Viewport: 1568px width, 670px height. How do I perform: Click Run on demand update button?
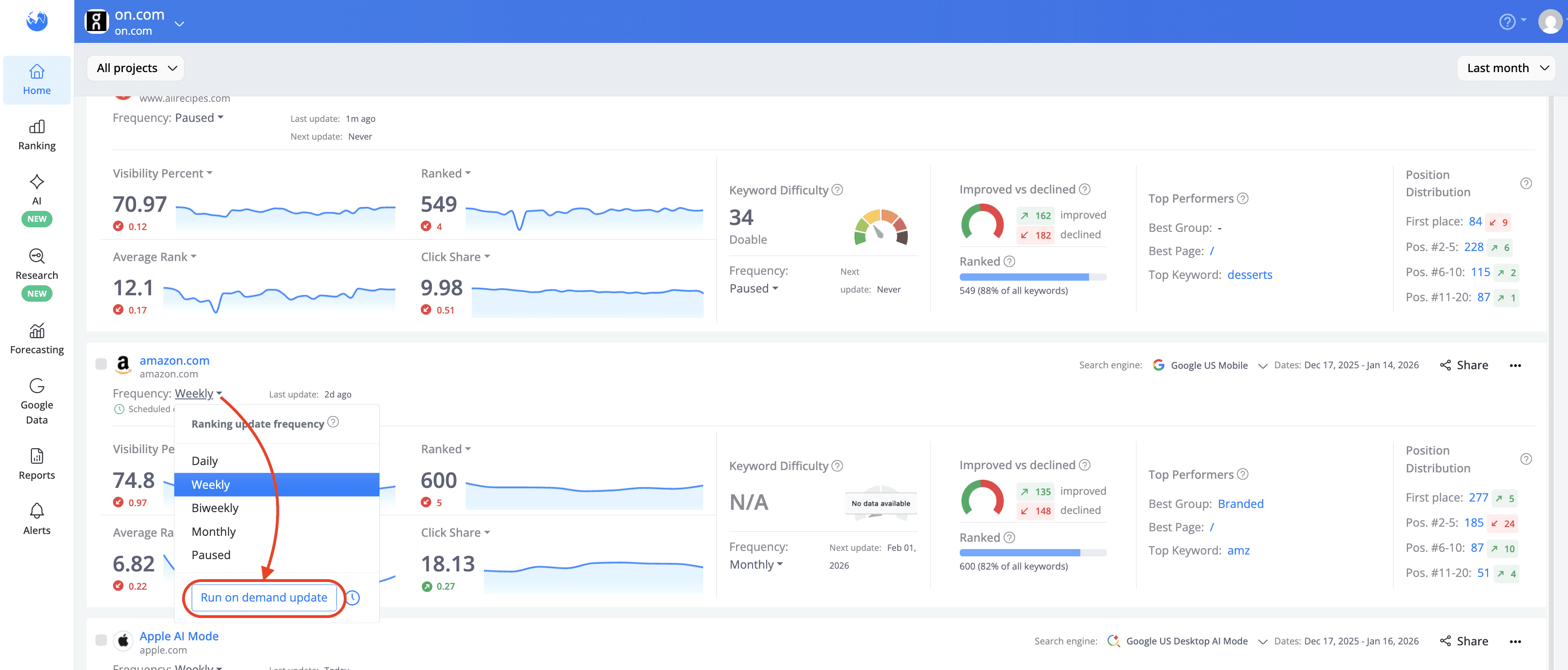coord(263,597)
